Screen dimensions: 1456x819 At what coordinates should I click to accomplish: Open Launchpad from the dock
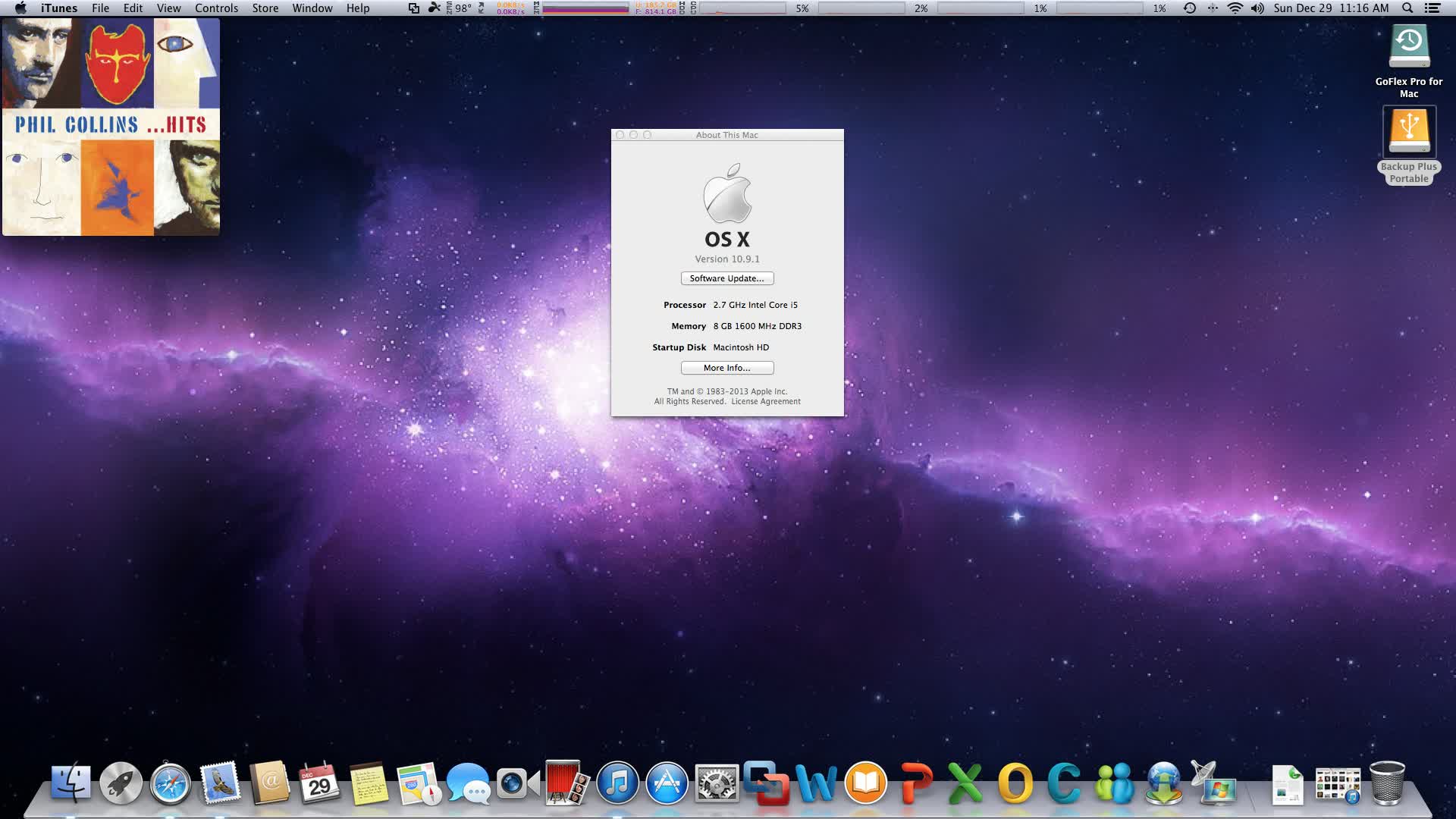click(121, 783)
